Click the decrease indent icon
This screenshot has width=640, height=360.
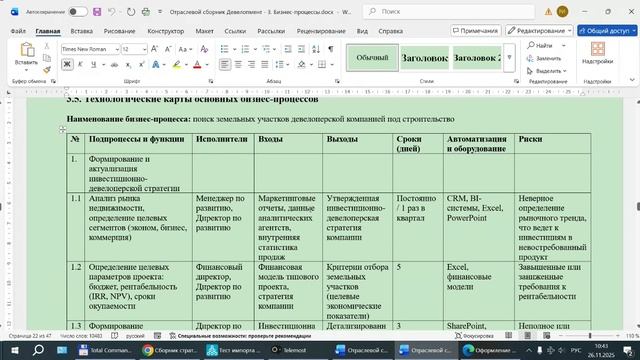(288, 49)
